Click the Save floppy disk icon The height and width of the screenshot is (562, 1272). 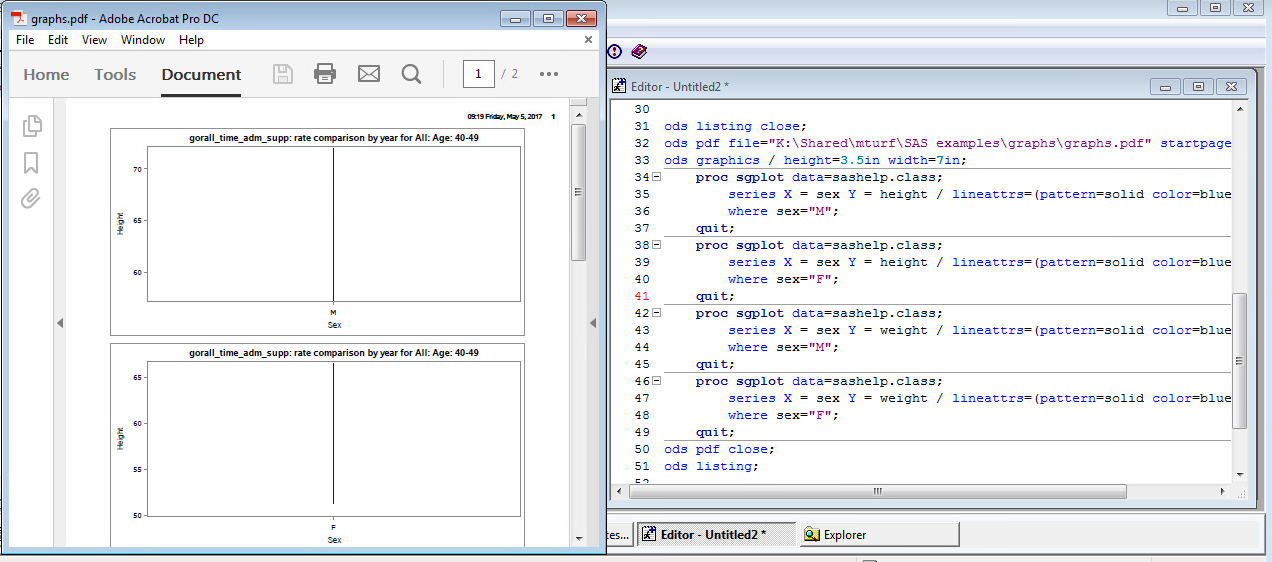[283, 74]
